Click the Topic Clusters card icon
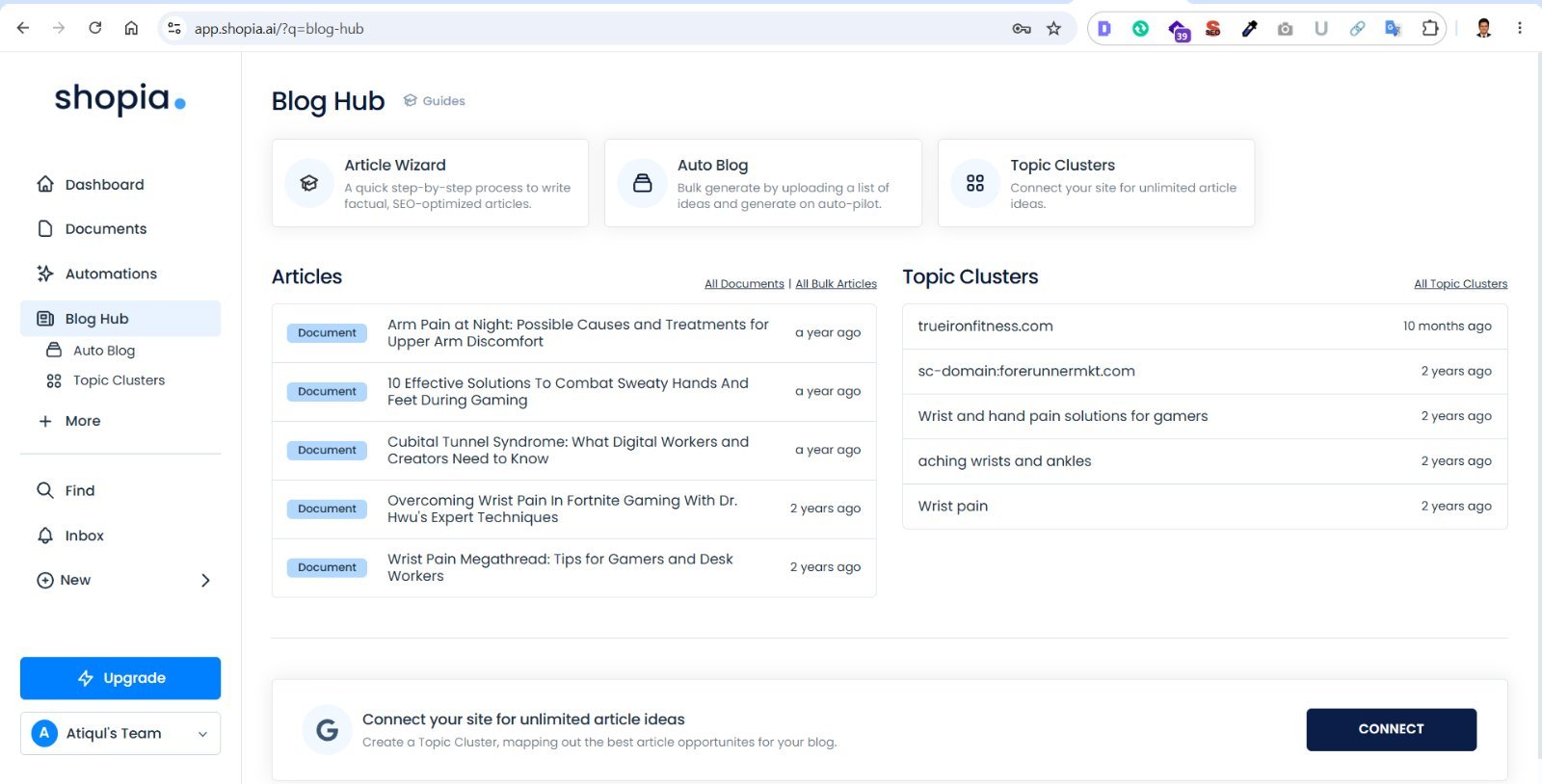The image size is (1542, 784). (x=975, y=183)
